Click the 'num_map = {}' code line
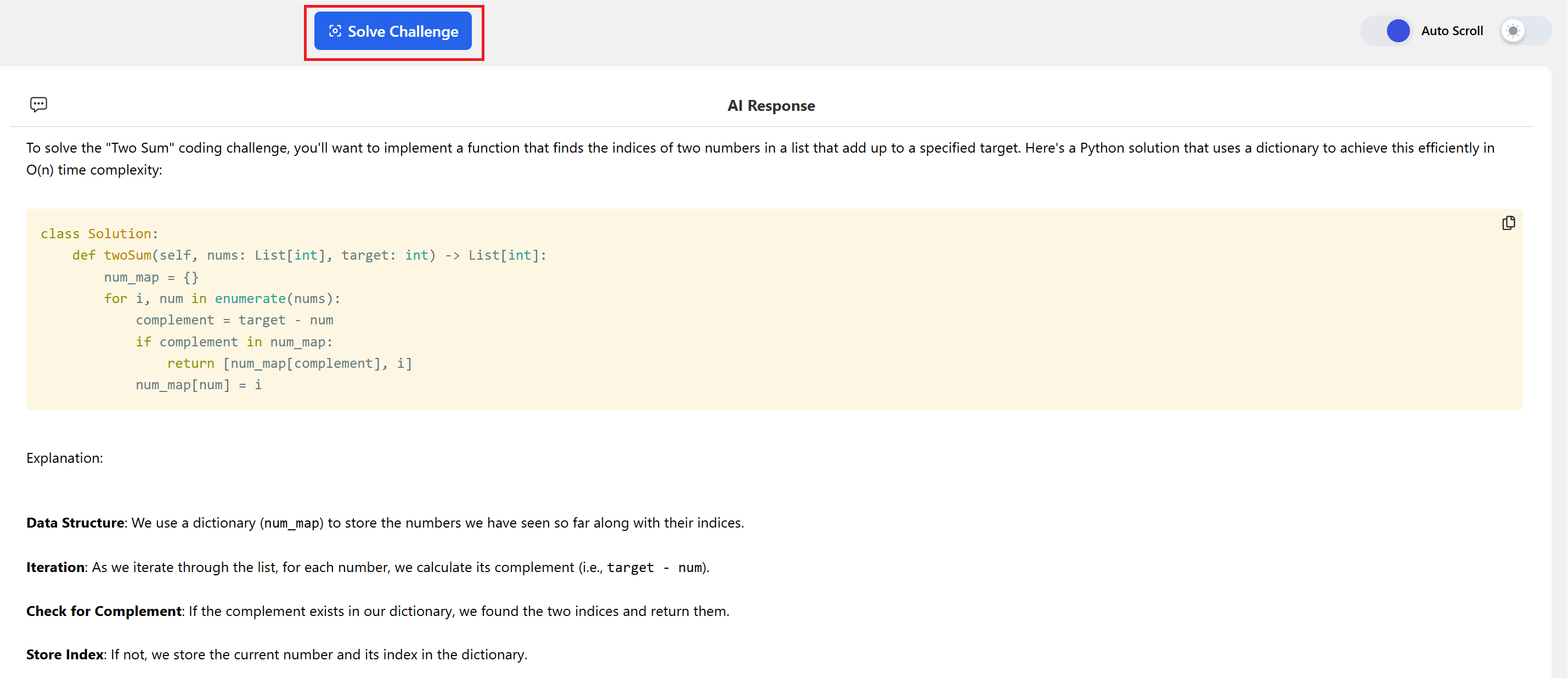The width and height of the screenshot is (1568, 678). click(151, 277)
